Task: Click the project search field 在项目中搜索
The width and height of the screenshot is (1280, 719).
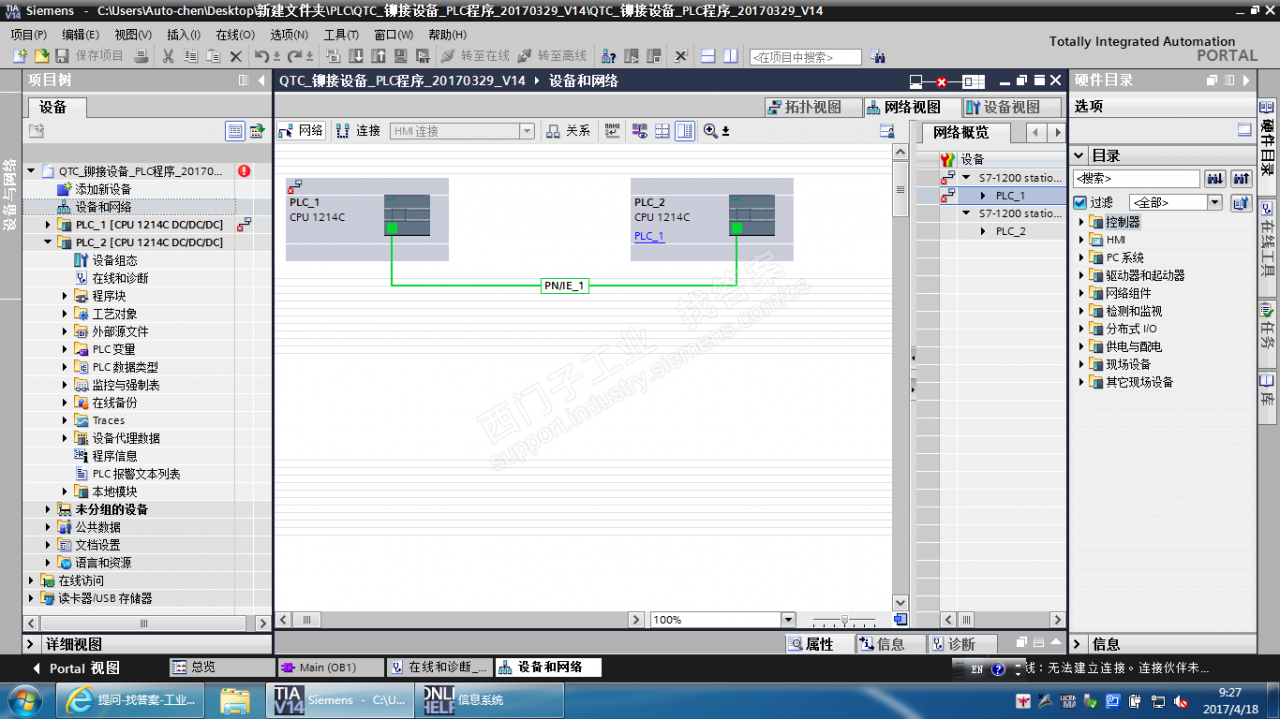Action: pyautogui.click(x=805, y=58)
